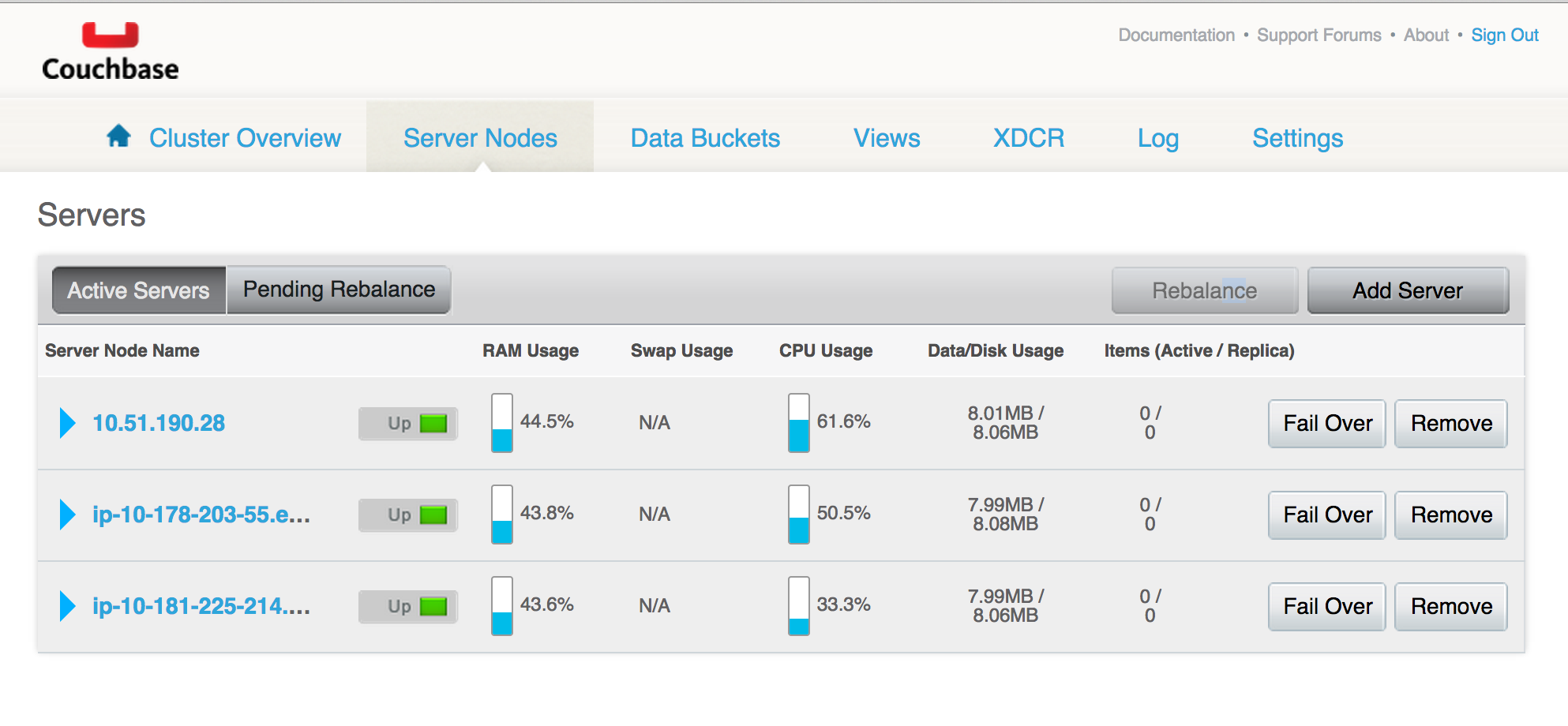Expand the ip-10-178-203-55 server row

click(68, 515)
